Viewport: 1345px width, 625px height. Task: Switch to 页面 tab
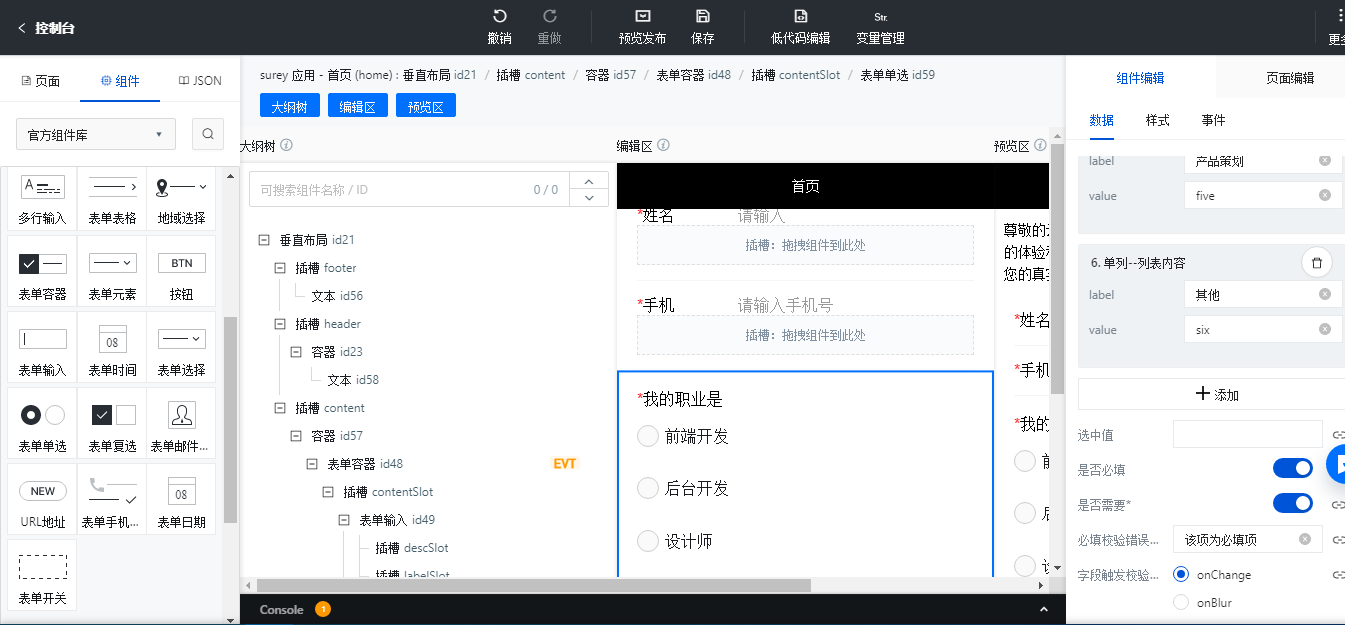[40, 81]
